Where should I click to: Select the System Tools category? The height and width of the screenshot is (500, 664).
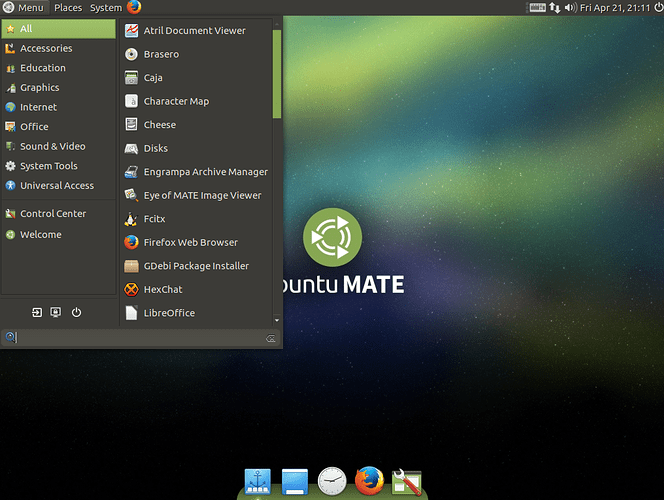[x=58, y=166]
